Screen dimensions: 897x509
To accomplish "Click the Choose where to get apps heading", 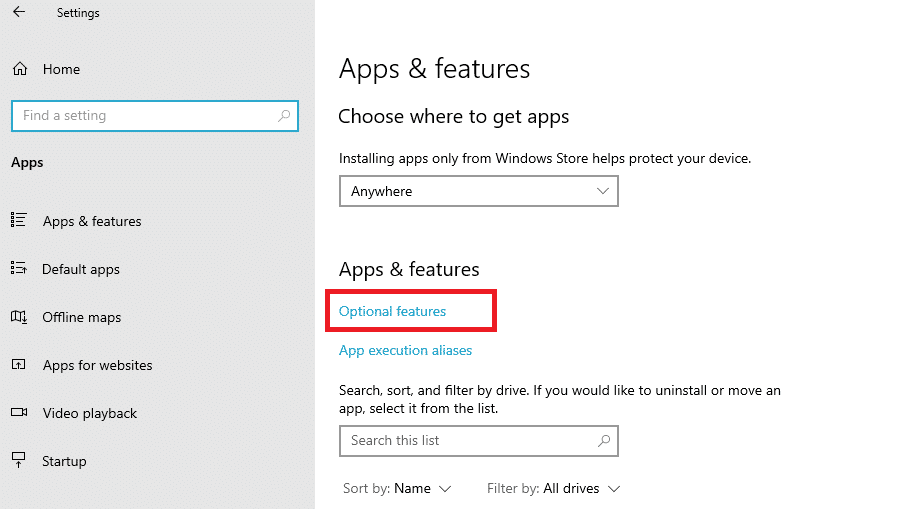I will point(454,117).
